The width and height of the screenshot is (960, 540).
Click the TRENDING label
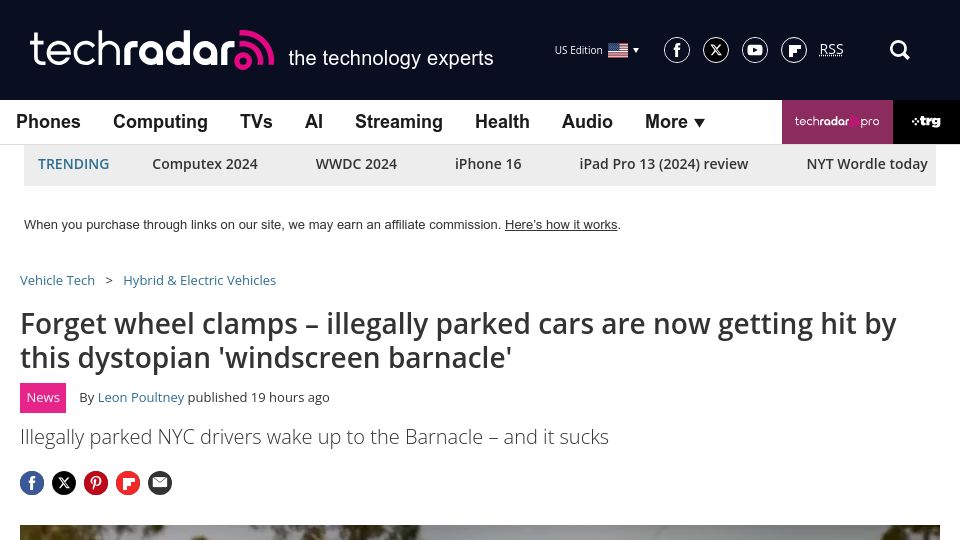click(73, 164)
